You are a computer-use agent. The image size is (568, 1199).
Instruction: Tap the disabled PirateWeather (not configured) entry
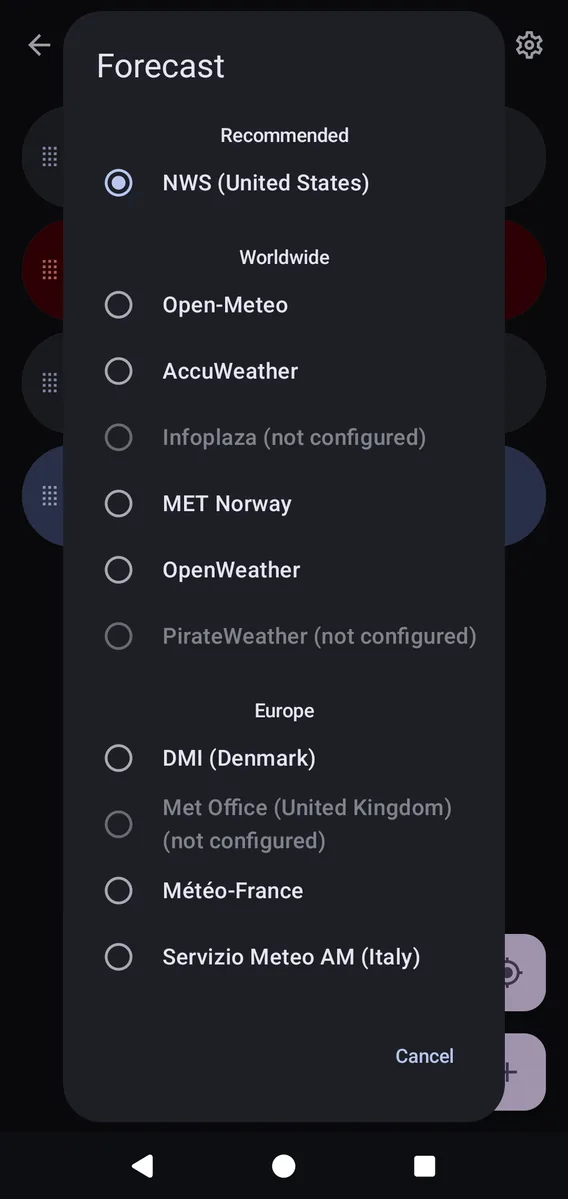284,635
